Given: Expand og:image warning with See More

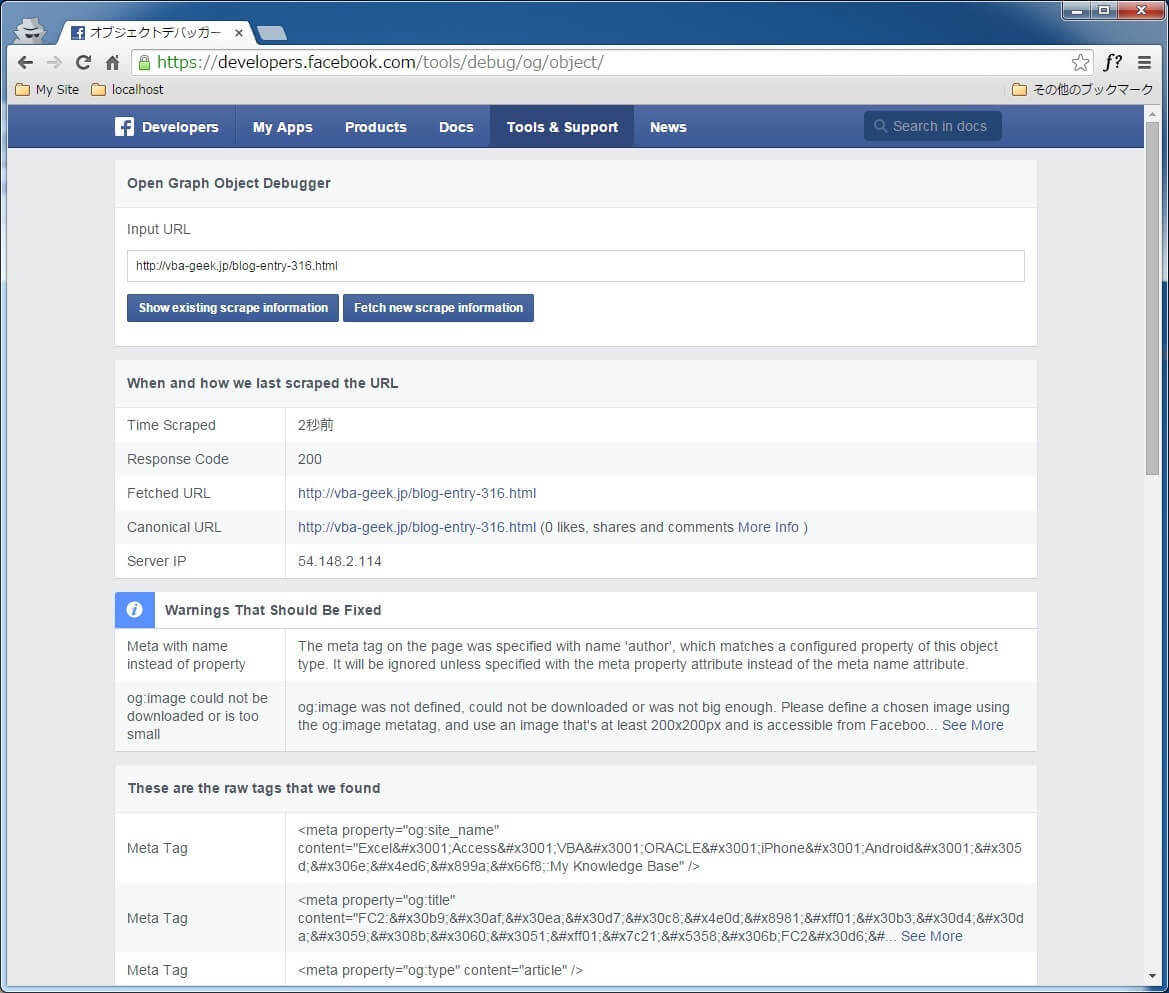Looking at the screenshot, I should 972,725.
